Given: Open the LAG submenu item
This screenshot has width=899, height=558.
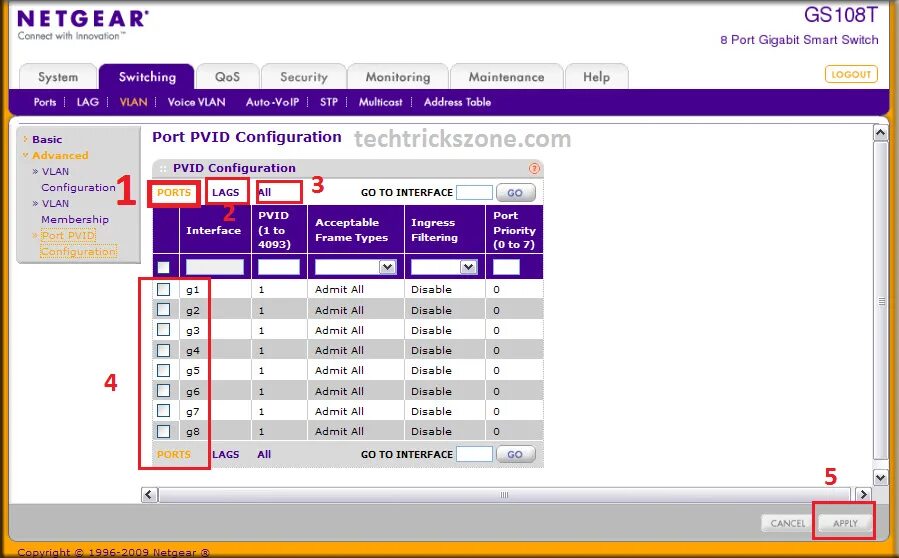Looking at the screenshot, I should click(87, 102).
